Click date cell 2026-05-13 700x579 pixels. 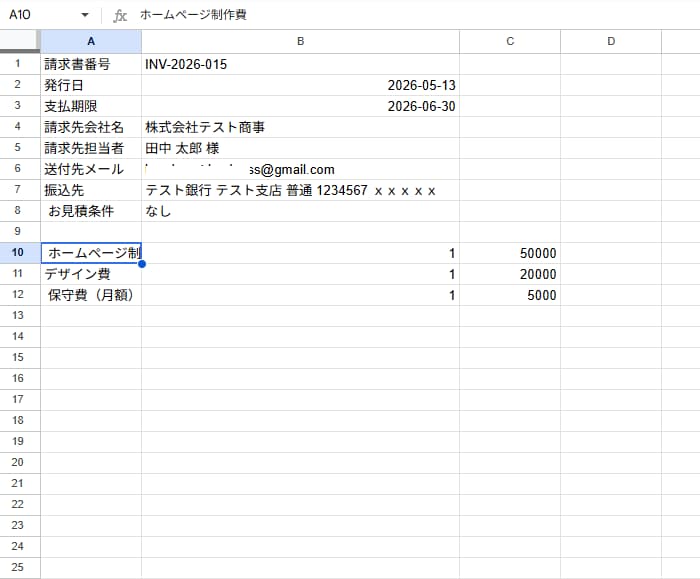click(x=300, y=85)
